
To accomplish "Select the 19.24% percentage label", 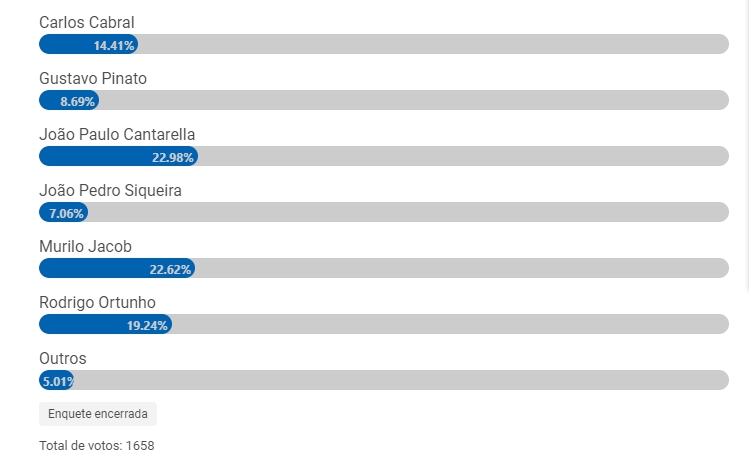I will [147, 325].
